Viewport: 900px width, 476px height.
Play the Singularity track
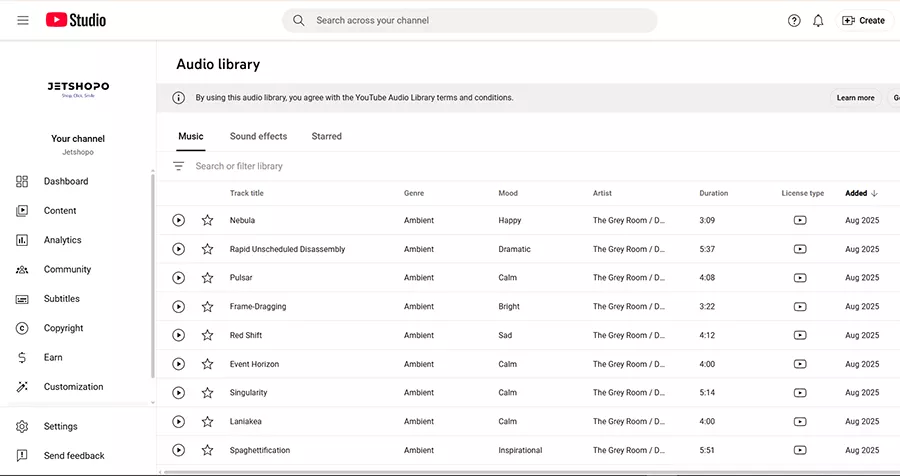coord(179,393)
